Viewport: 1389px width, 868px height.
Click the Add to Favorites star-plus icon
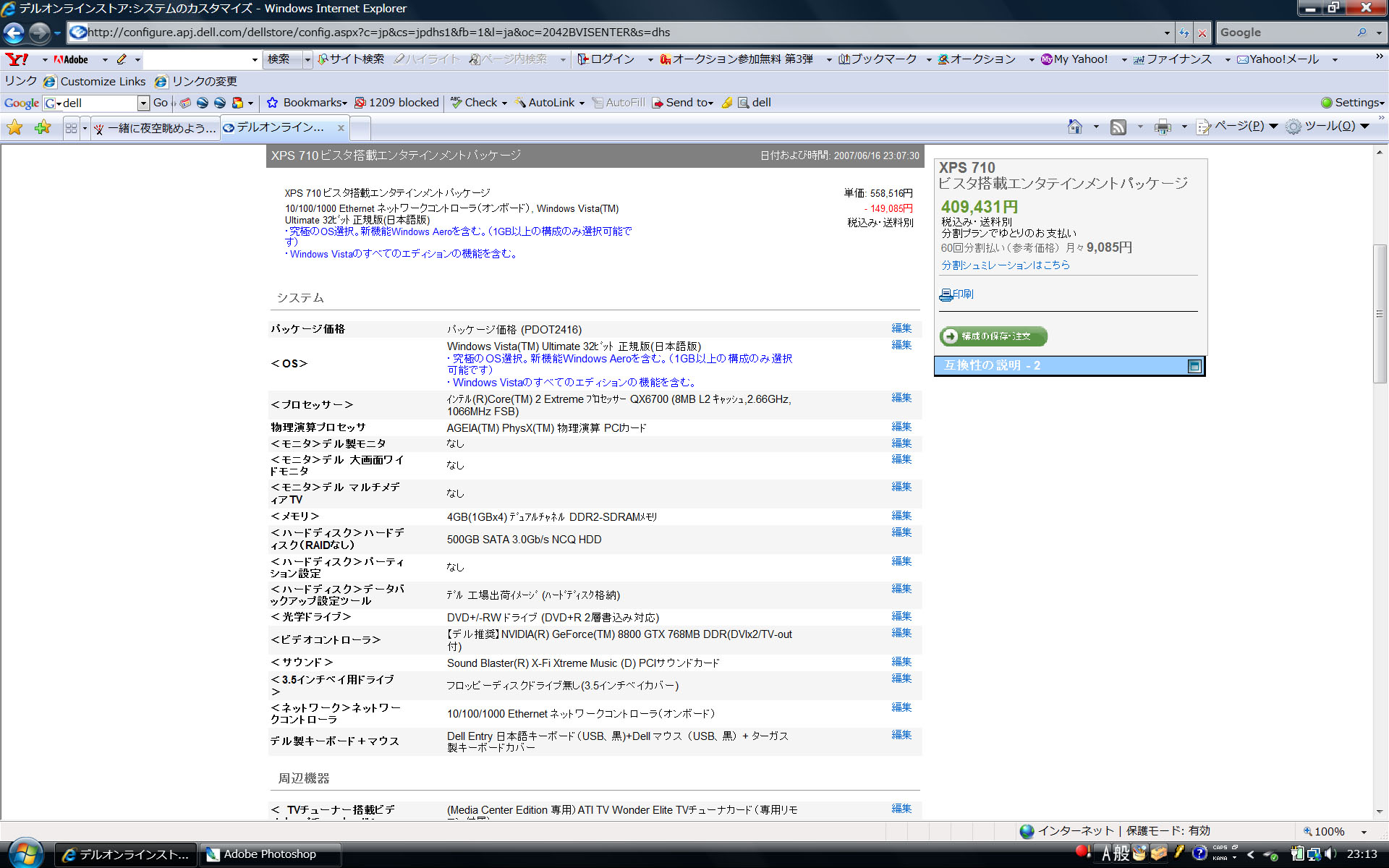point(43,128)
